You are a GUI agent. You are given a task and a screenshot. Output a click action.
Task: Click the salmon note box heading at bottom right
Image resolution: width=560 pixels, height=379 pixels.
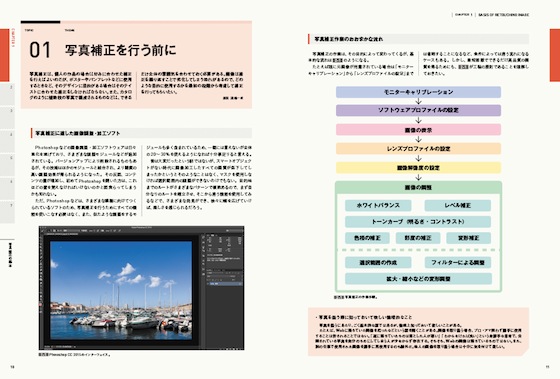coord(364,317)
